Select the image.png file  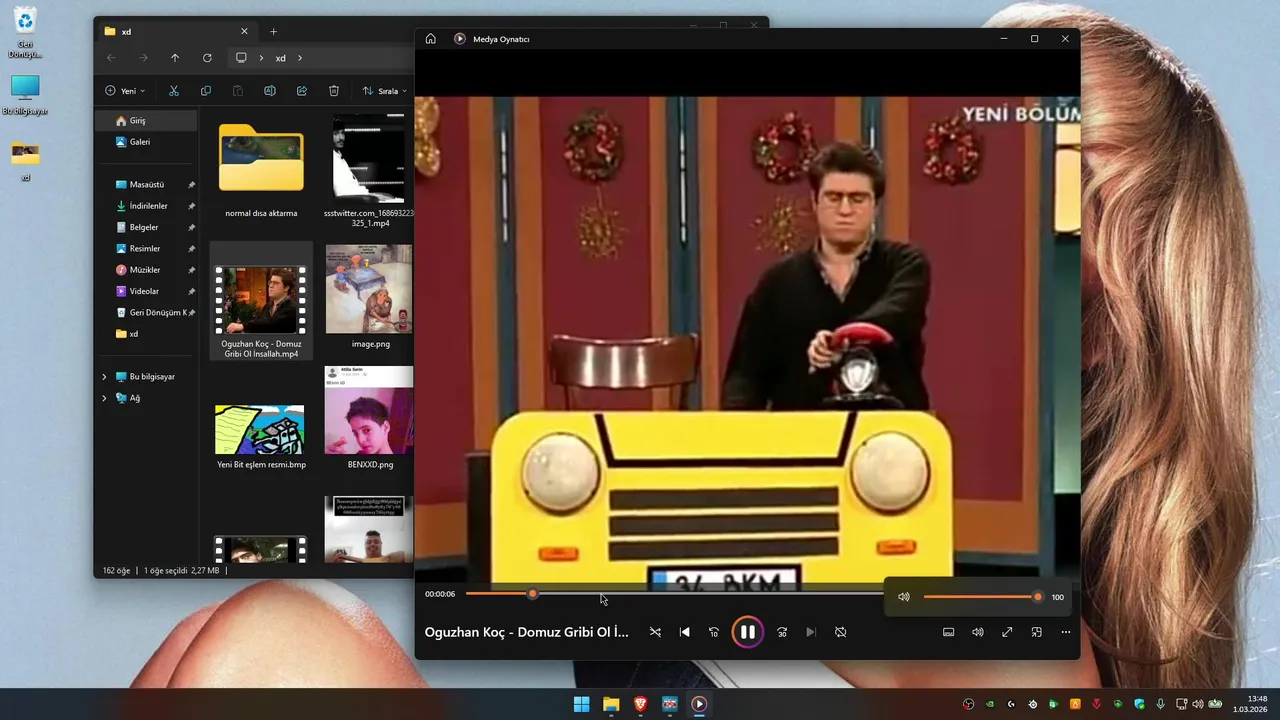pos(370,298)
